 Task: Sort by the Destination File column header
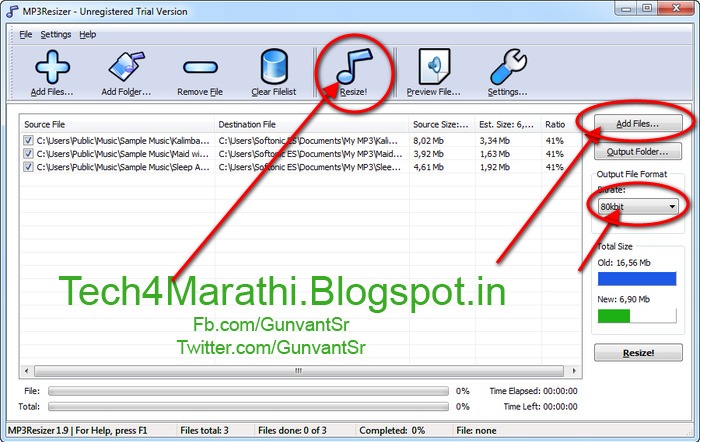tap(312, 124)
